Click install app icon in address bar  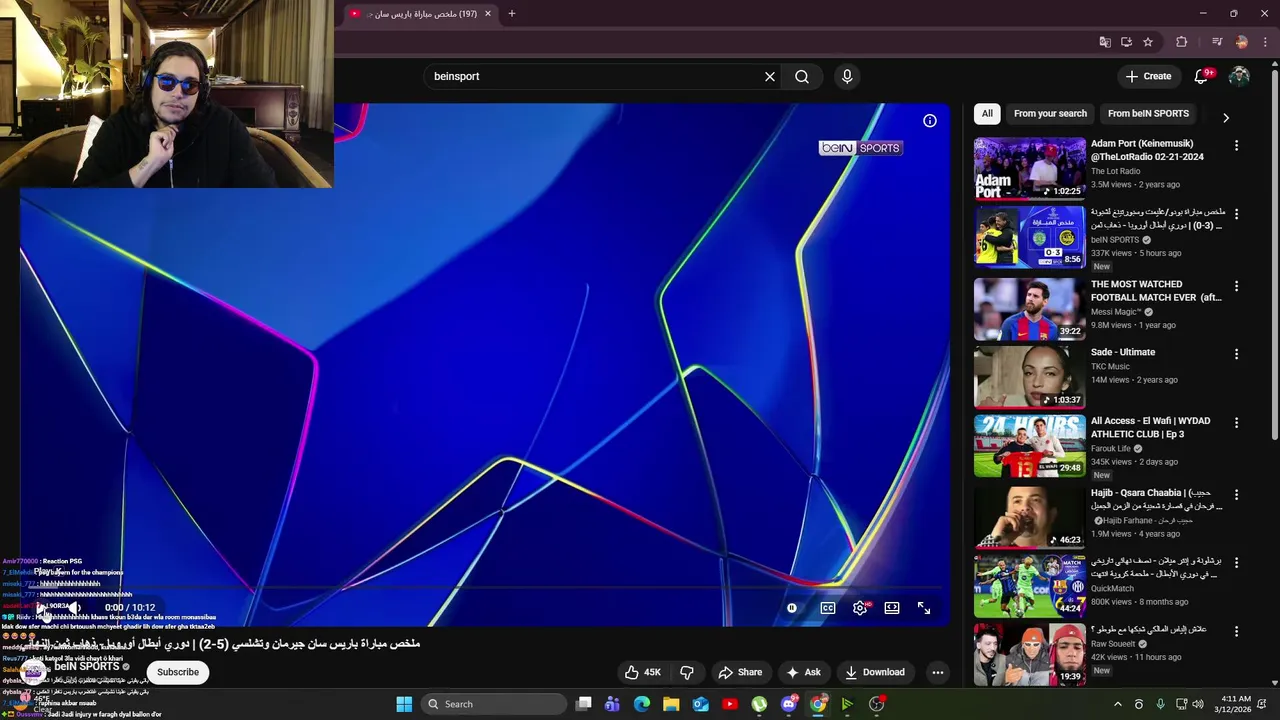[x=1126, y=42]
